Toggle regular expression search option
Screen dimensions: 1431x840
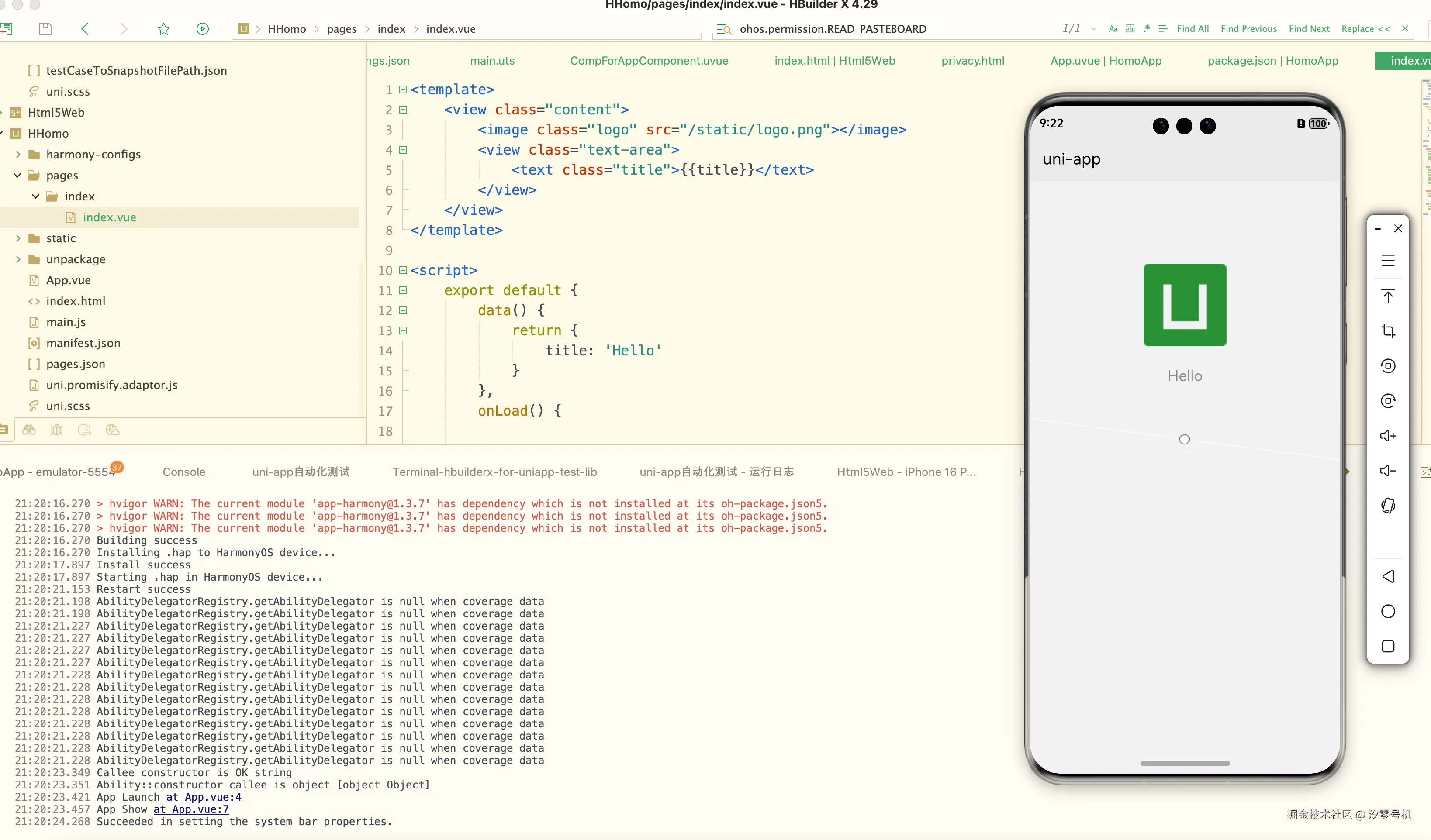[x=1147, y=29]
